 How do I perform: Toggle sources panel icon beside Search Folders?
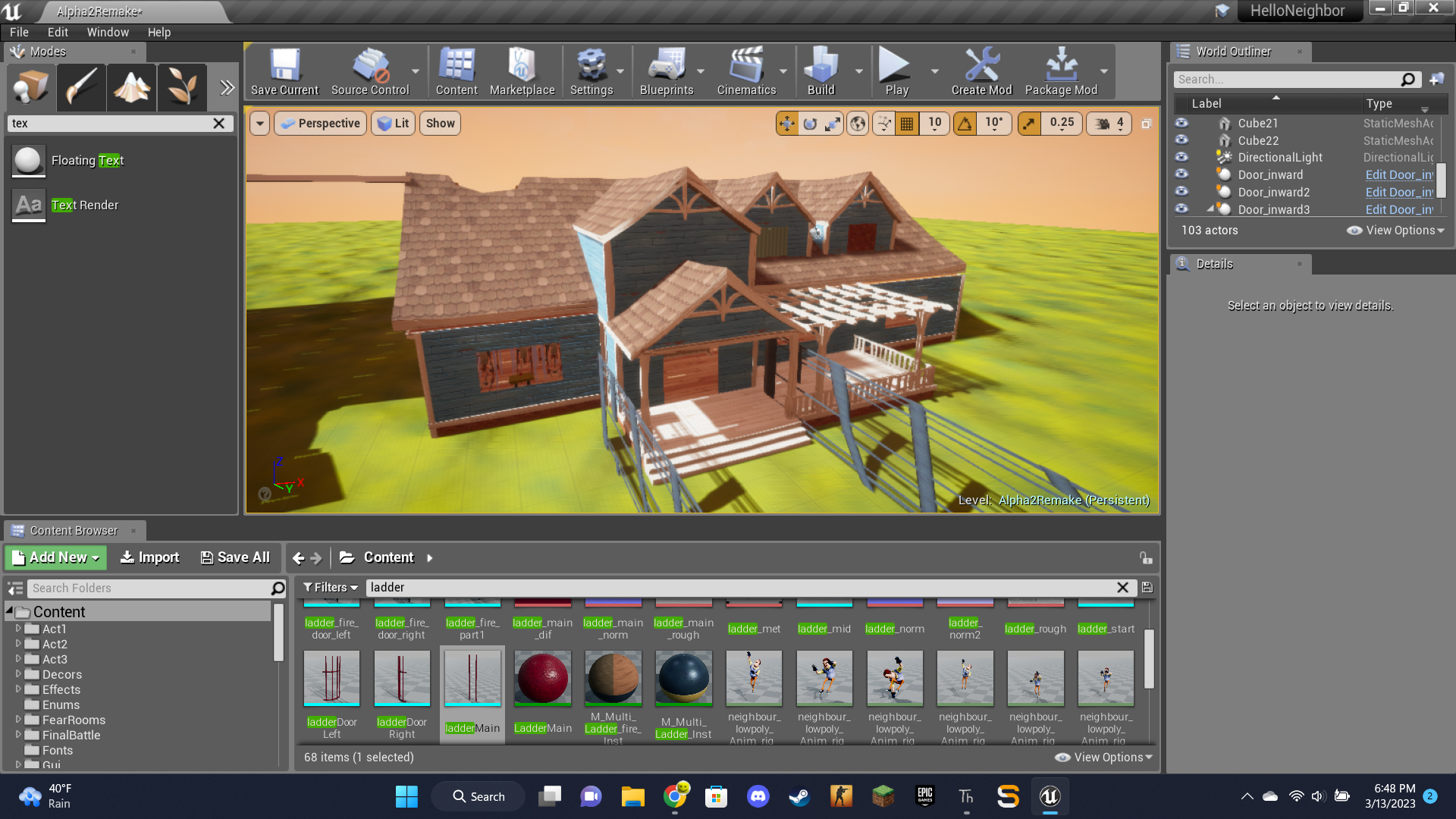tap(15, 588)
